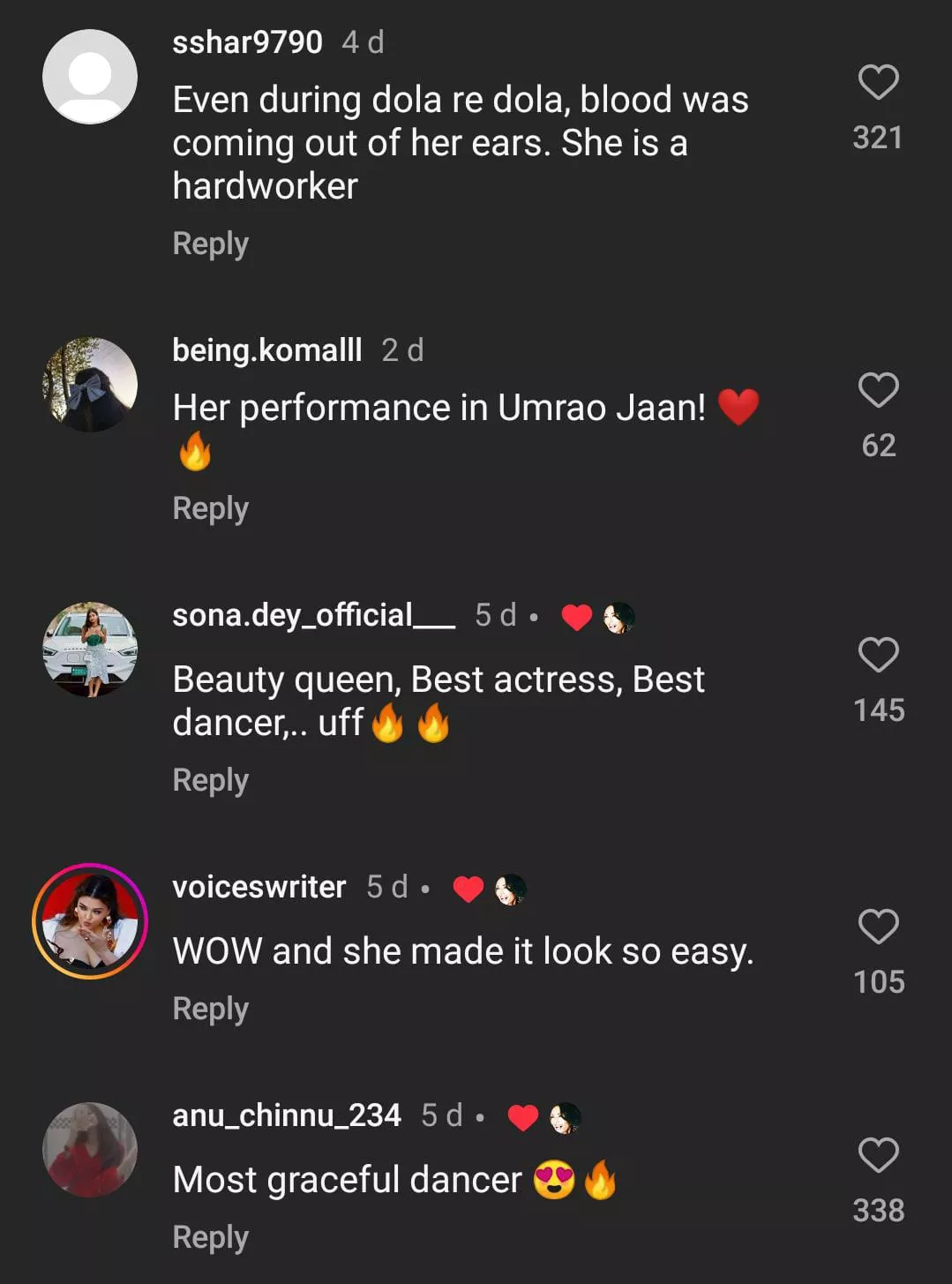Open sshar9790 username link
This screenshot has width=952, height=1284.
pyautogui.click(x=247, y=41)
